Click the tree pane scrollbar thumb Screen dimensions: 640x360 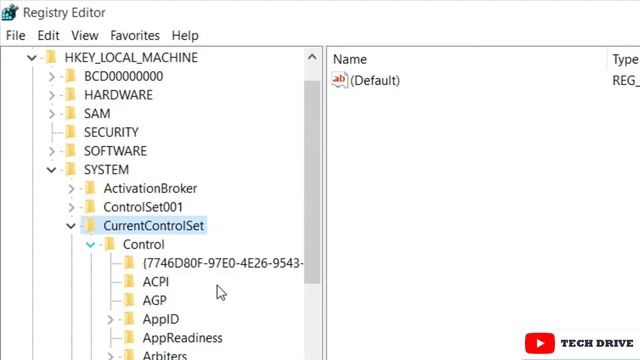pos(312,182)
